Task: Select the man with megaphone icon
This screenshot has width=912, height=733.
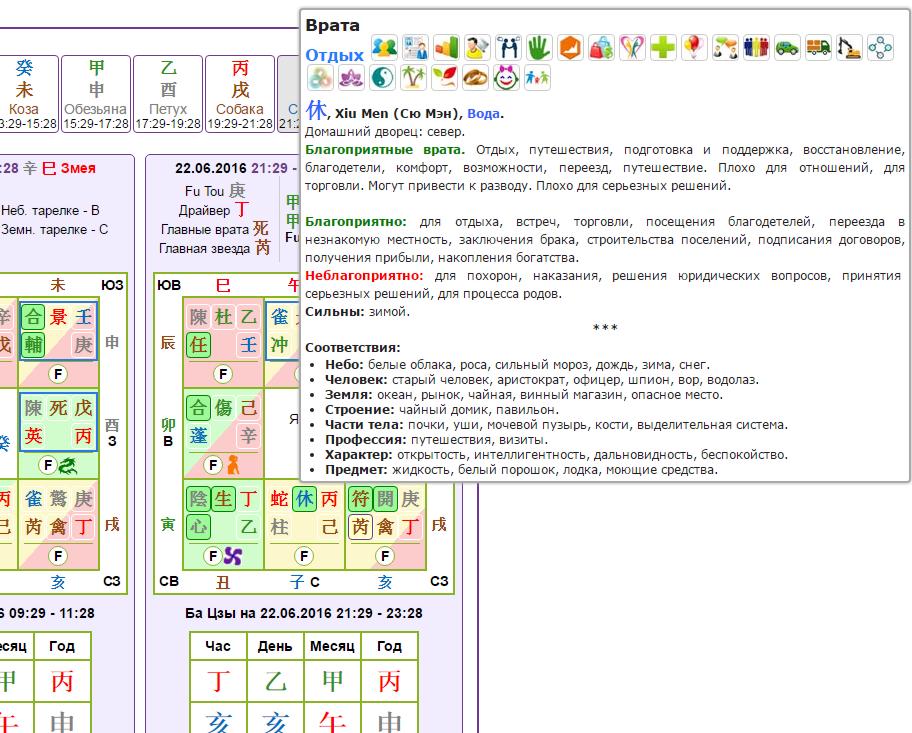Action: (x=477, y=48)
